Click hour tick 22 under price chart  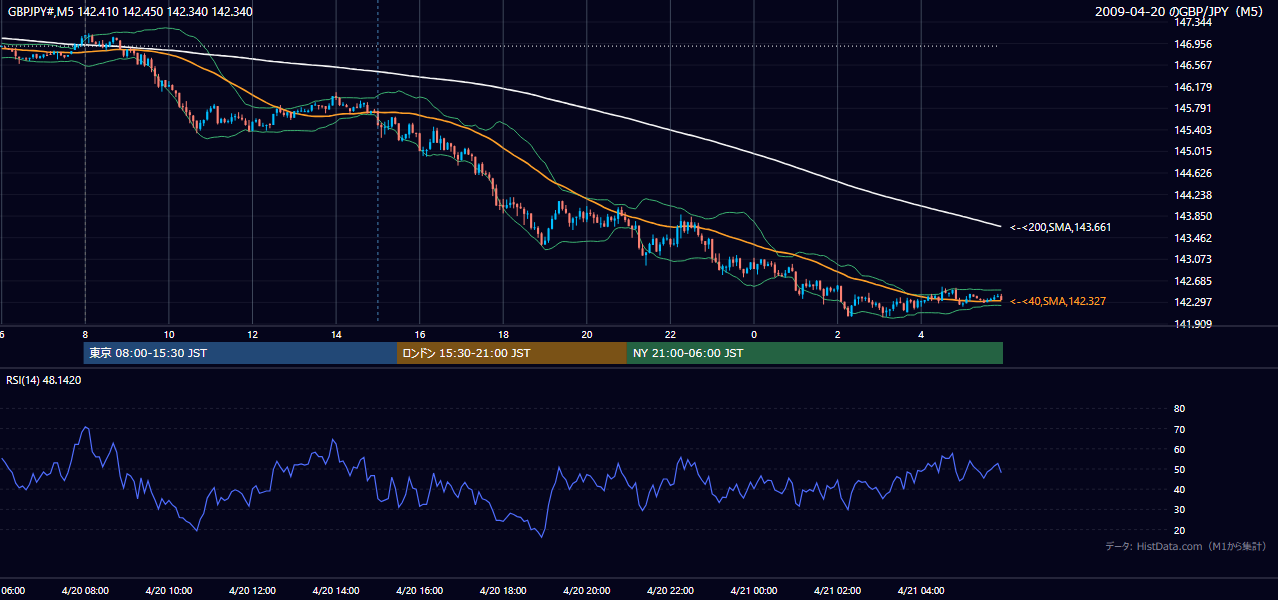pos(670,335)
